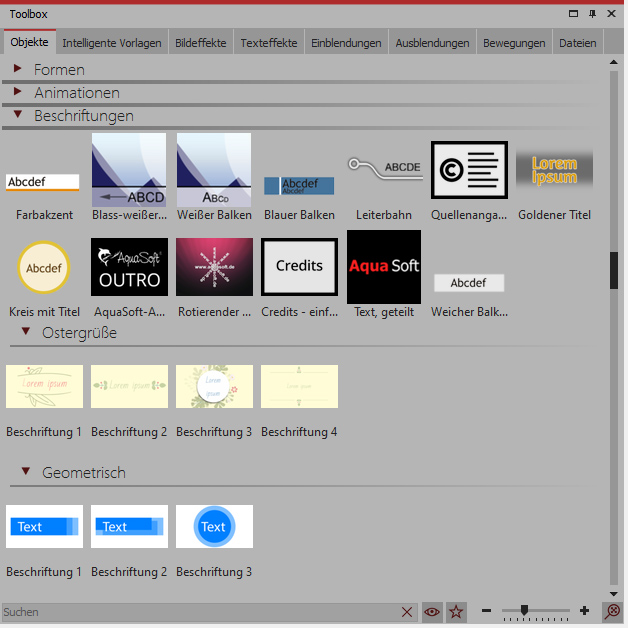Select the Goldener Titel template
Image resolution: width=628 pixels, height=628 pixels.
pos(554,170)
